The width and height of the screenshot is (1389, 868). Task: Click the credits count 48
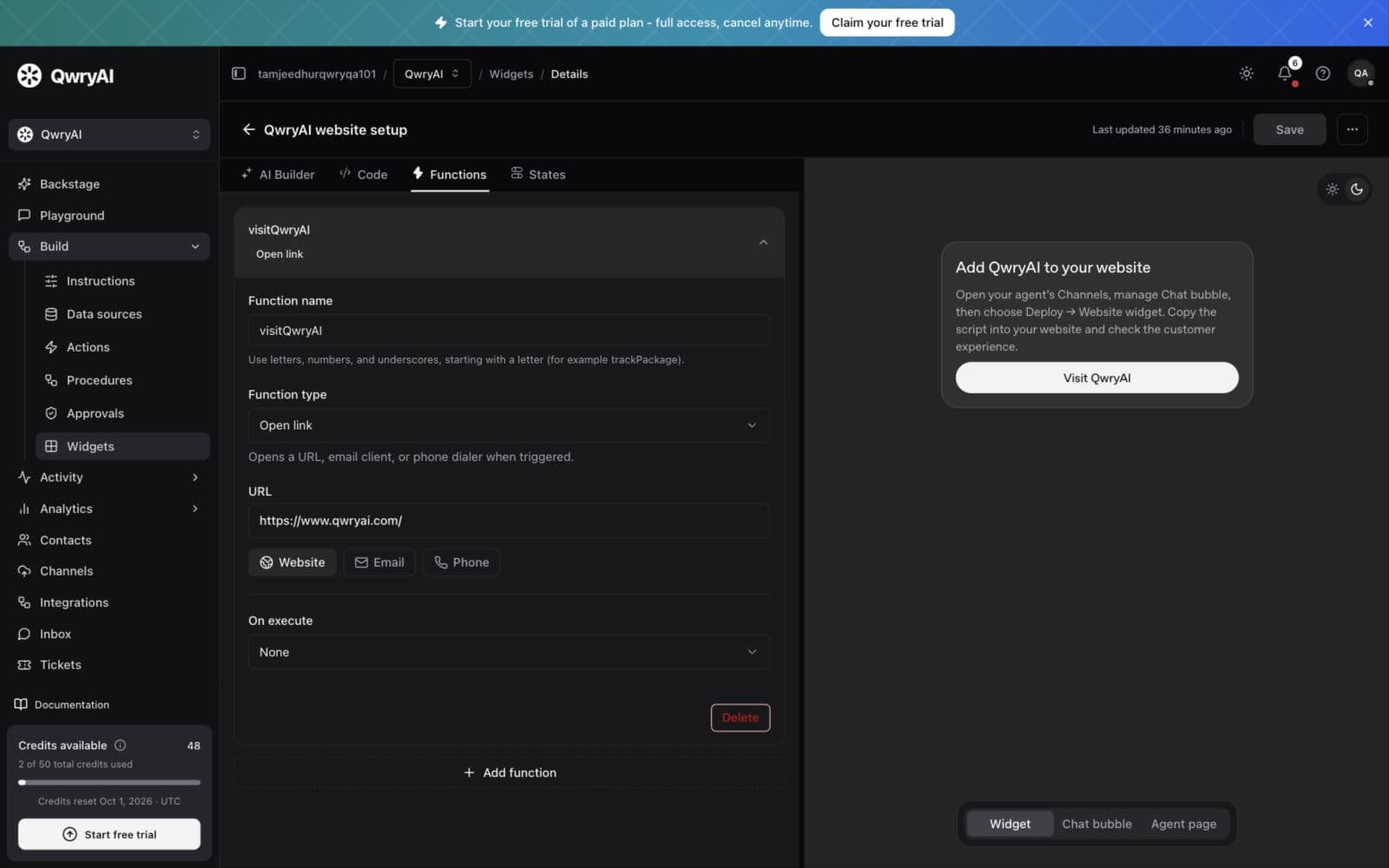[194, 746]
